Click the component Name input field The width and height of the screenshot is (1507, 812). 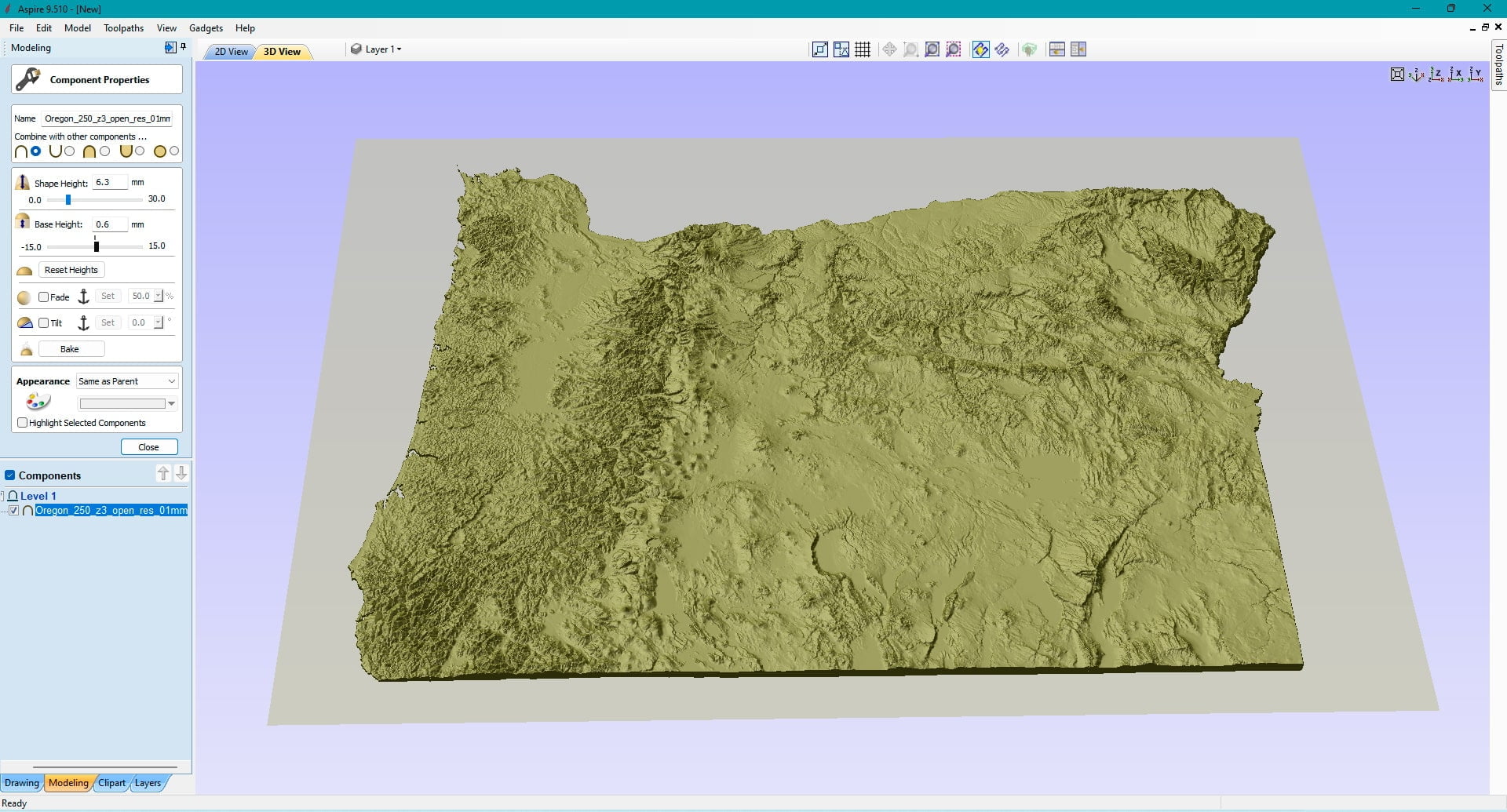click(x=107, y=118)
